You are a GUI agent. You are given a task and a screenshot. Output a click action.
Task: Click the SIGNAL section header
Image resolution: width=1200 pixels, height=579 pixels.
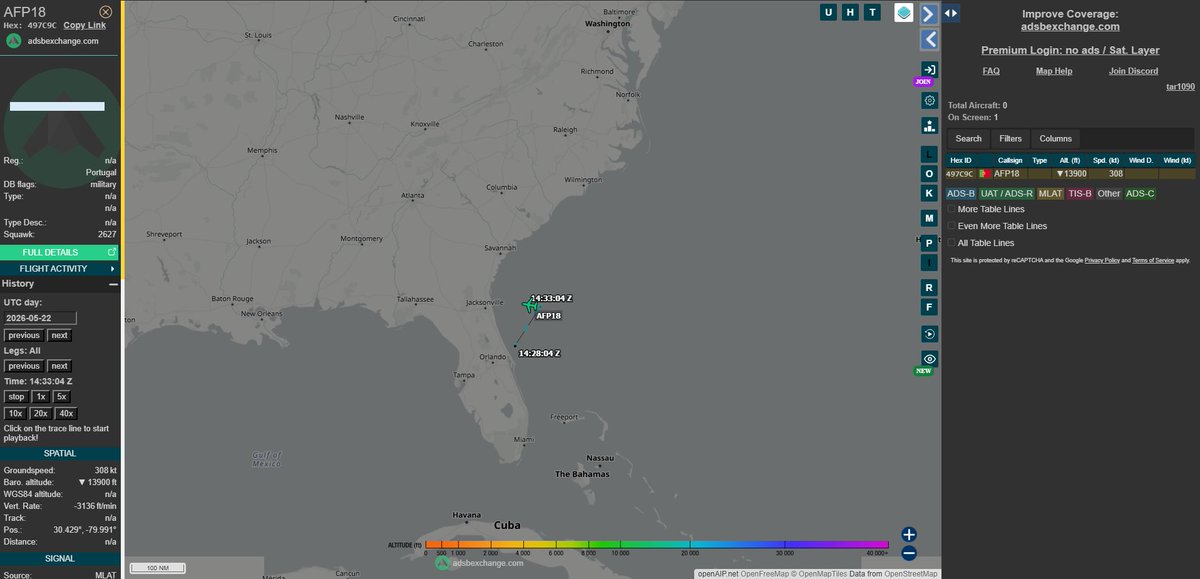59,559
